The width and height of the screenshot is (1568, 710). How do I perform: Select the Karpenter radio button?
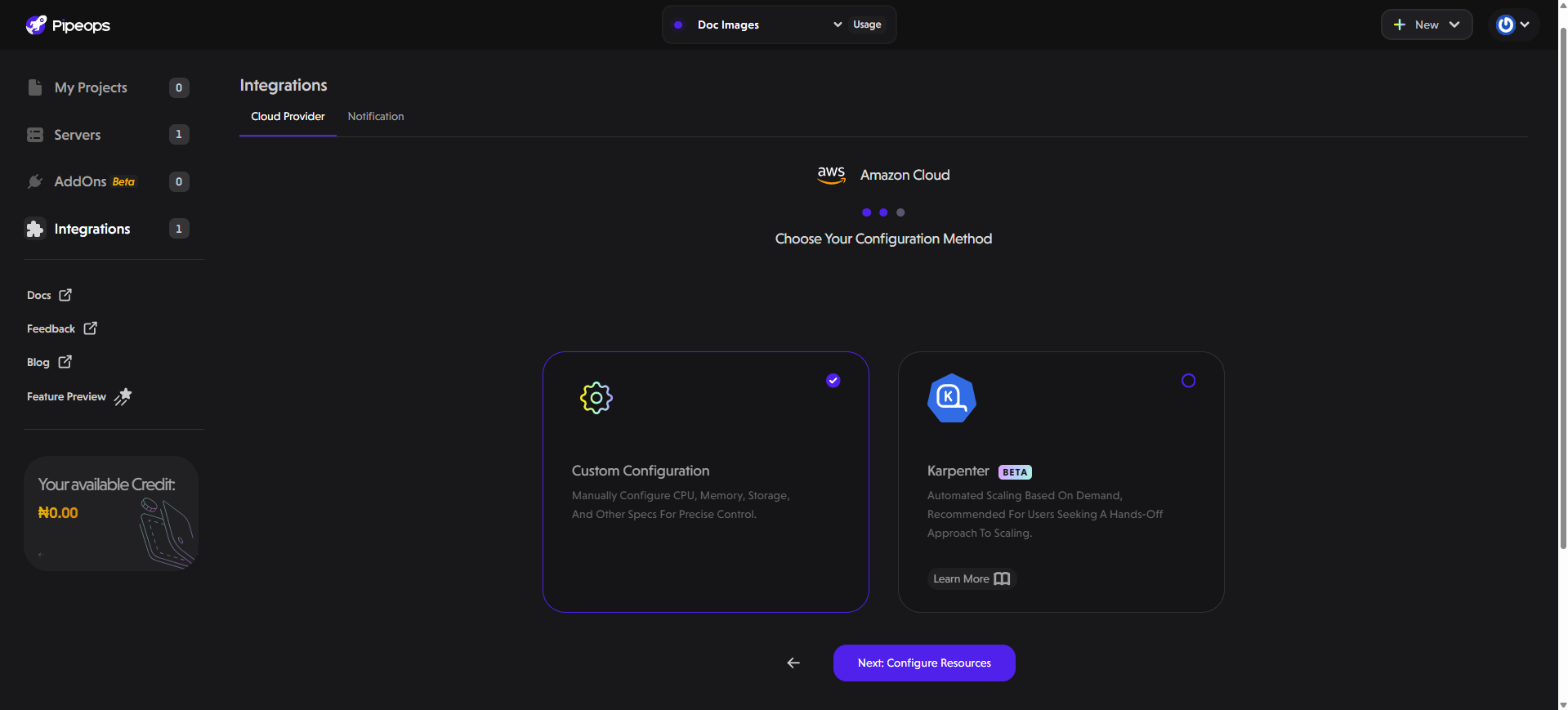pyautogui.click(x=1189, y=381)
